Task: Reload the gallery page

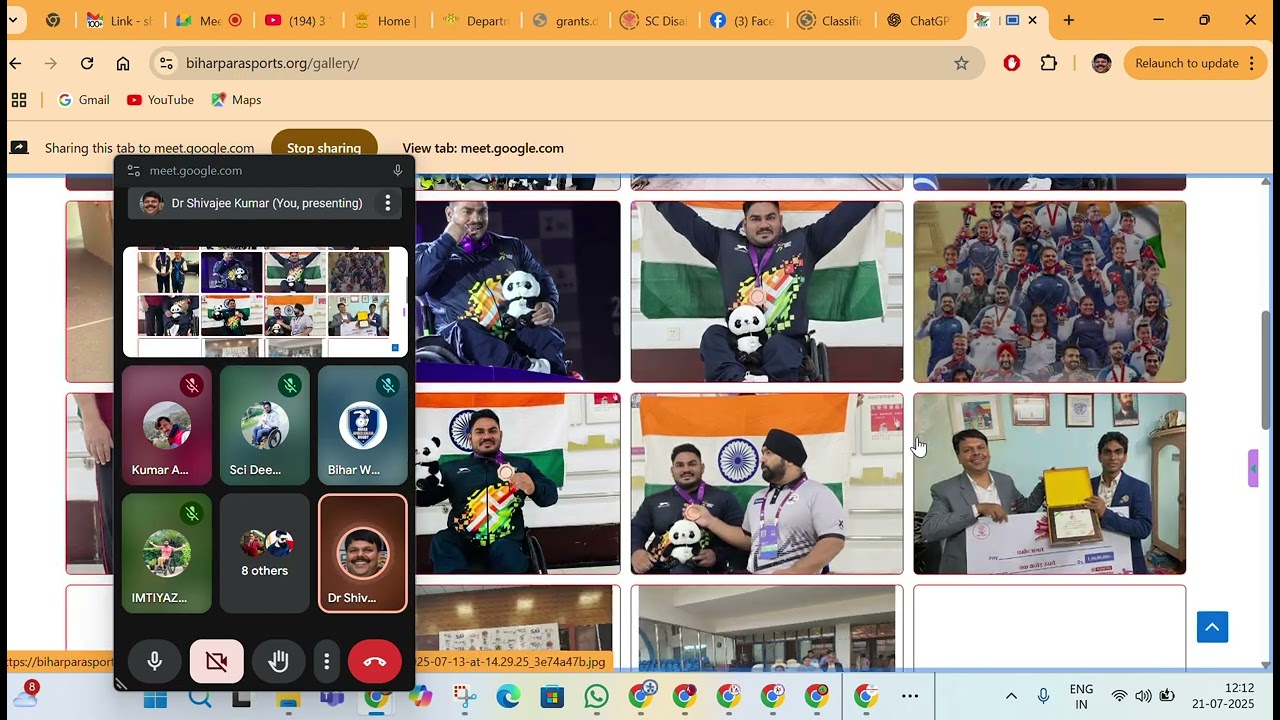Action: tap(87, 63)
